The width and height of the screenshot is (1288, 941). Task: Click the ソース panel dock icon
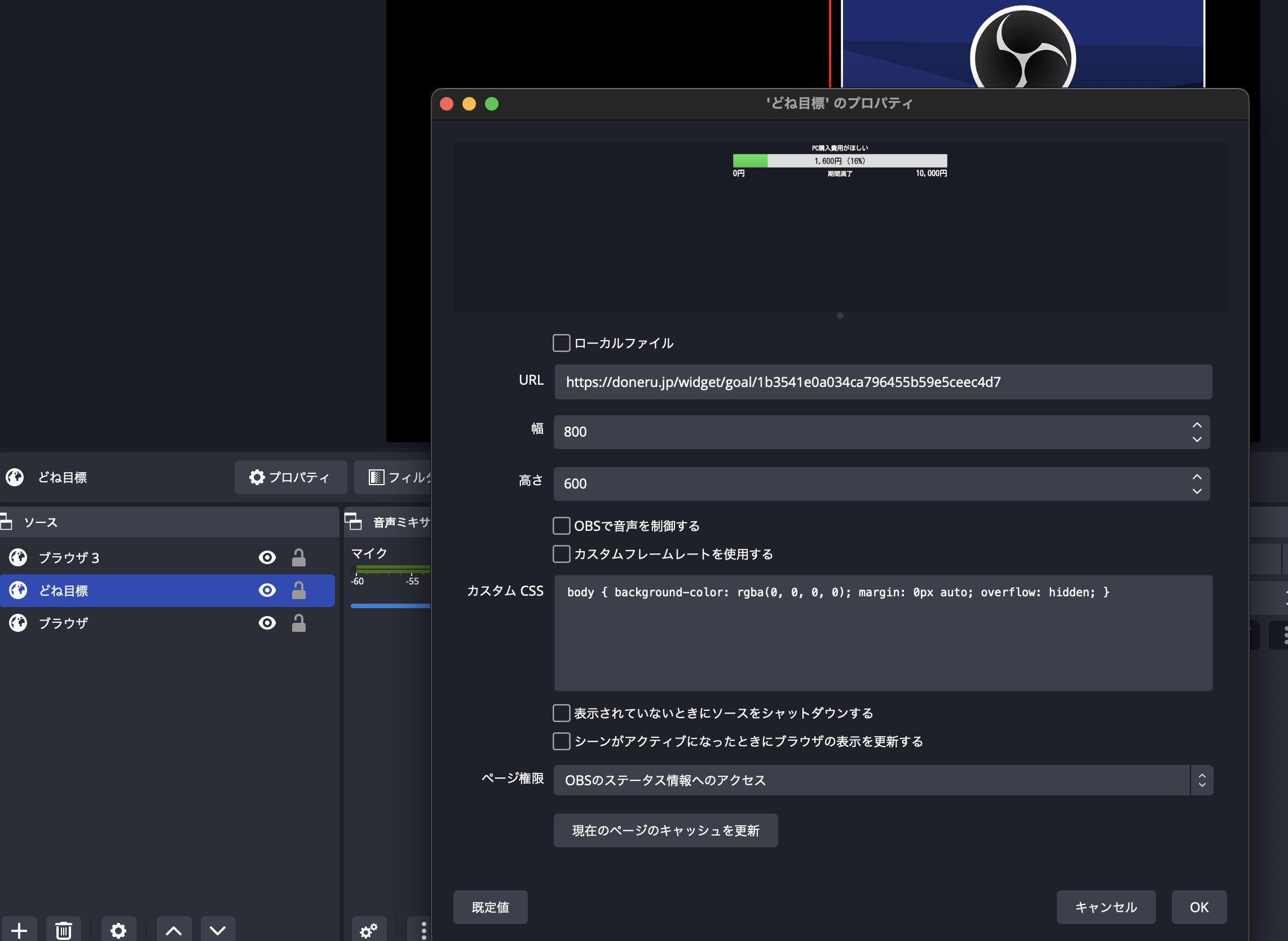pos(6,522)
